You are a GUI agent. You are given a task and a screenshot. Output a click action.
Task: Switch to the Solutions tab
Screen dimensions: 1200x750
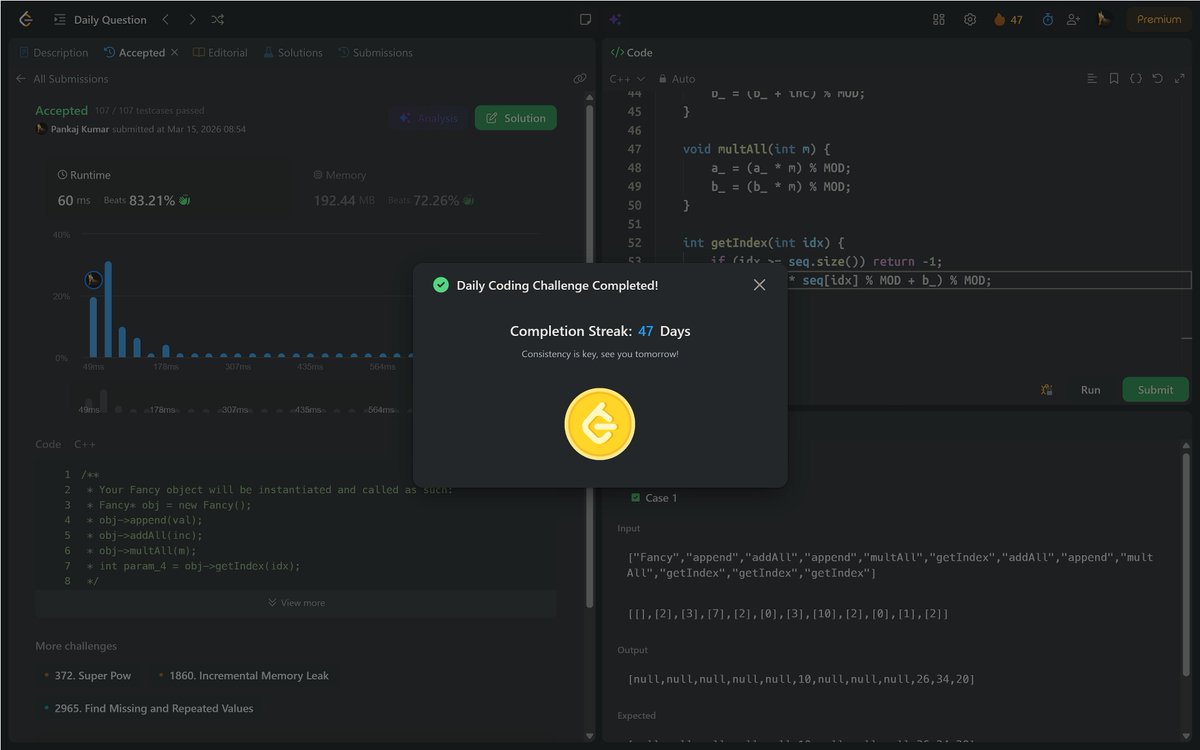[x=292, y=52]
